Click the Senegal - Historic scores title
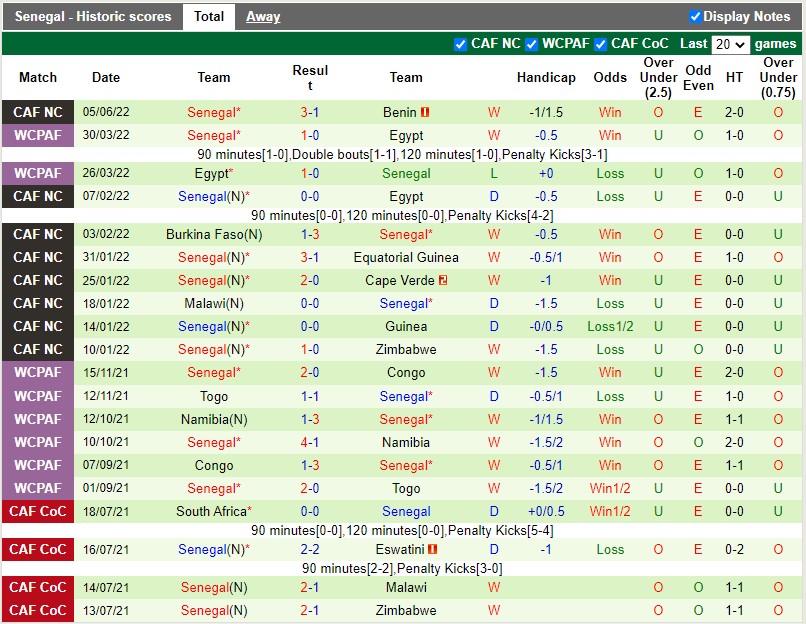 (x=93, y=16)
